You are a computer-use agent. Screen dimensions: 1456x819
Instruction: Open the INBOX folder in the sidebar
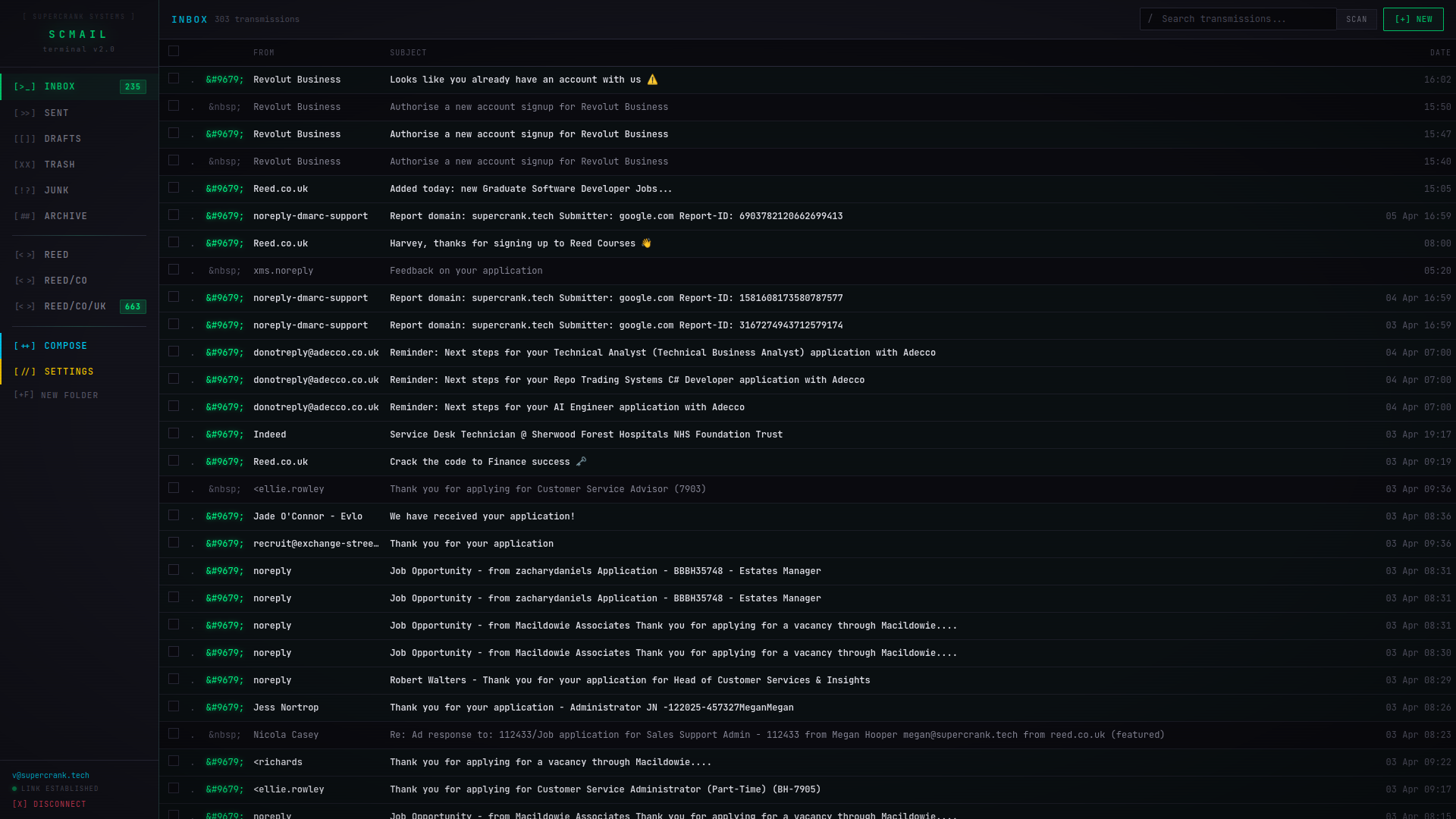click(x=79, y=86)
